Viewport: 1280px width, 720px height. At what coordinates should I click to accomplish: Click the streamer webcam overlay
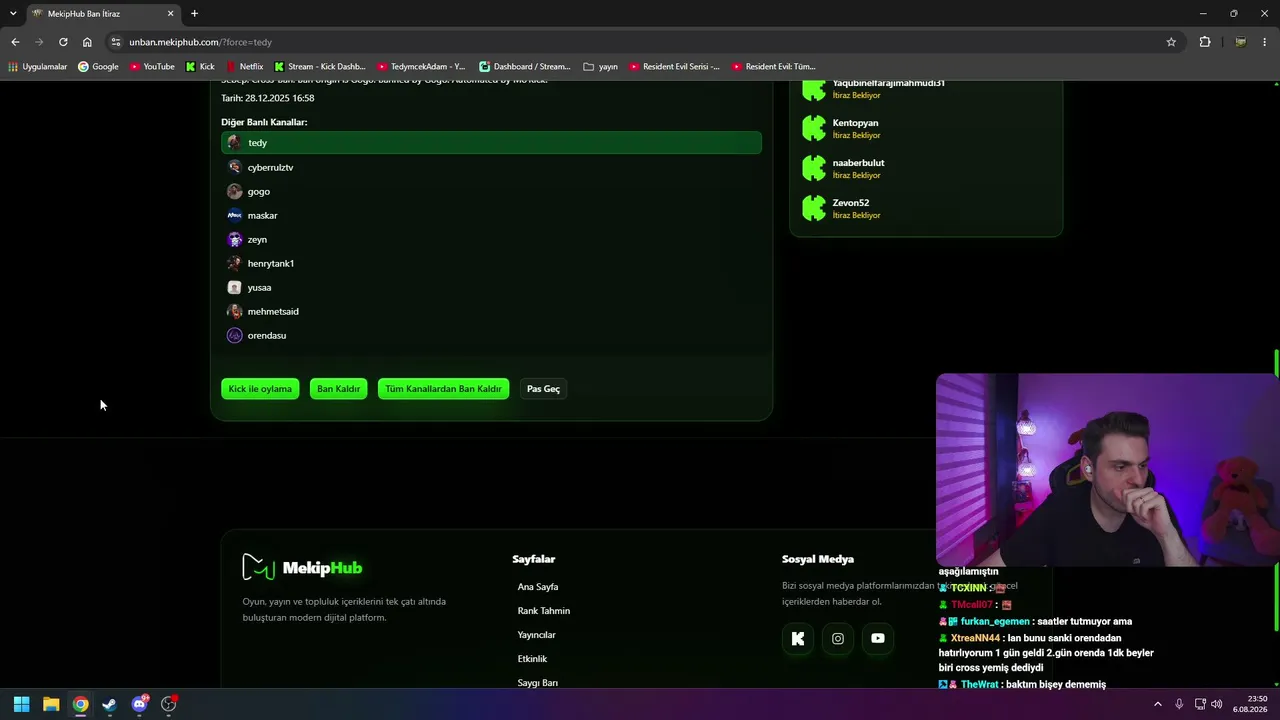click(x=1107, y=470)
